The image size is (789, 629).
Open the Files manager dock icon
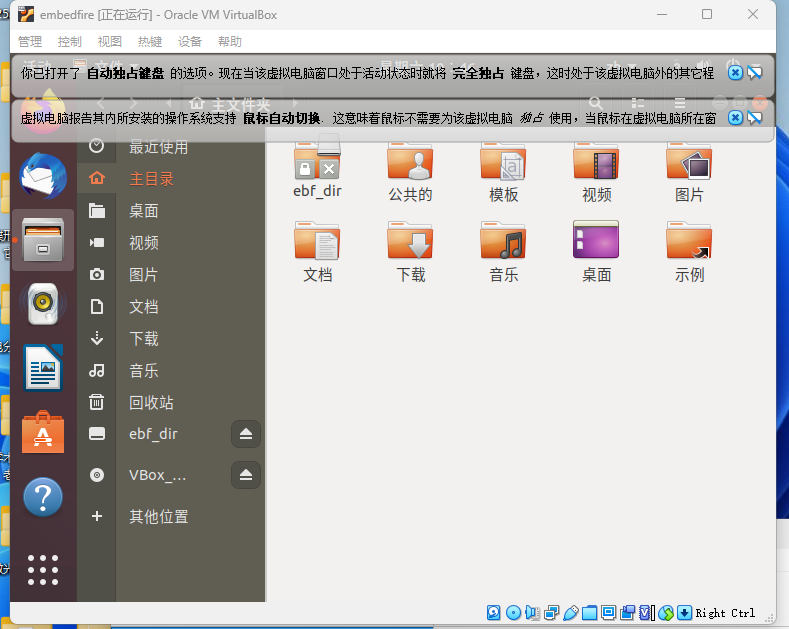[x=43, y=240]
